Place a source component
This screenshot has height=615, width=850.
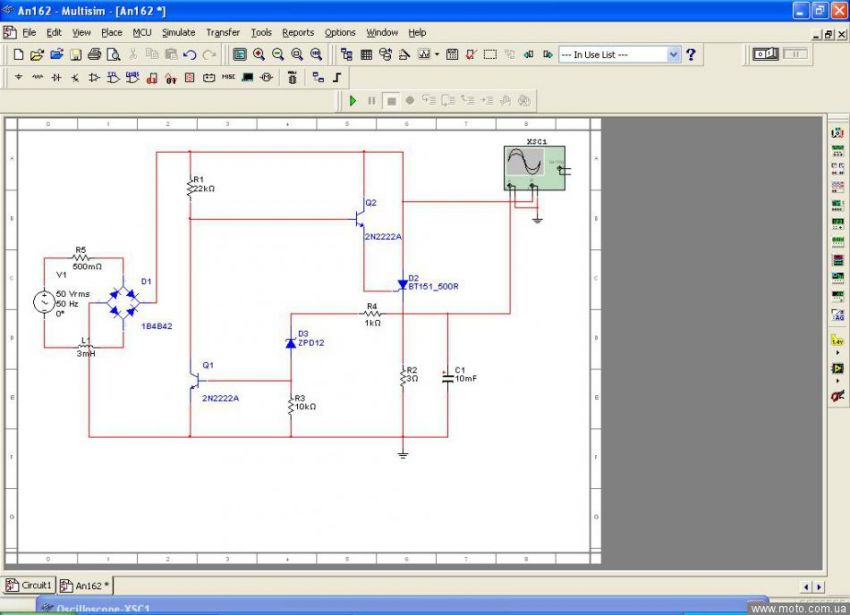tap(19, 78)
